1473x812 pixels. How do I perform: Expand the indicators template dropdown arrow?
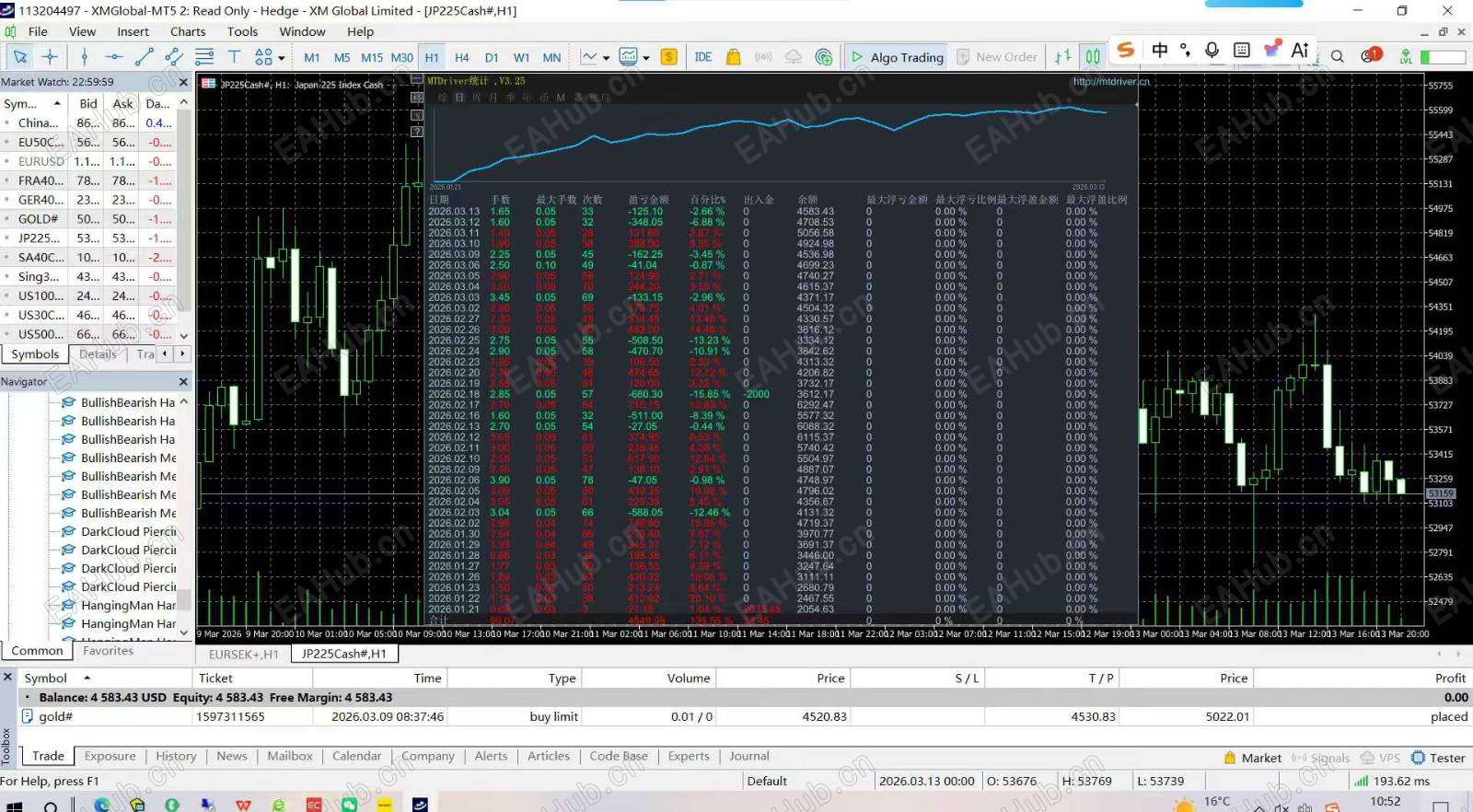(646, 58)
